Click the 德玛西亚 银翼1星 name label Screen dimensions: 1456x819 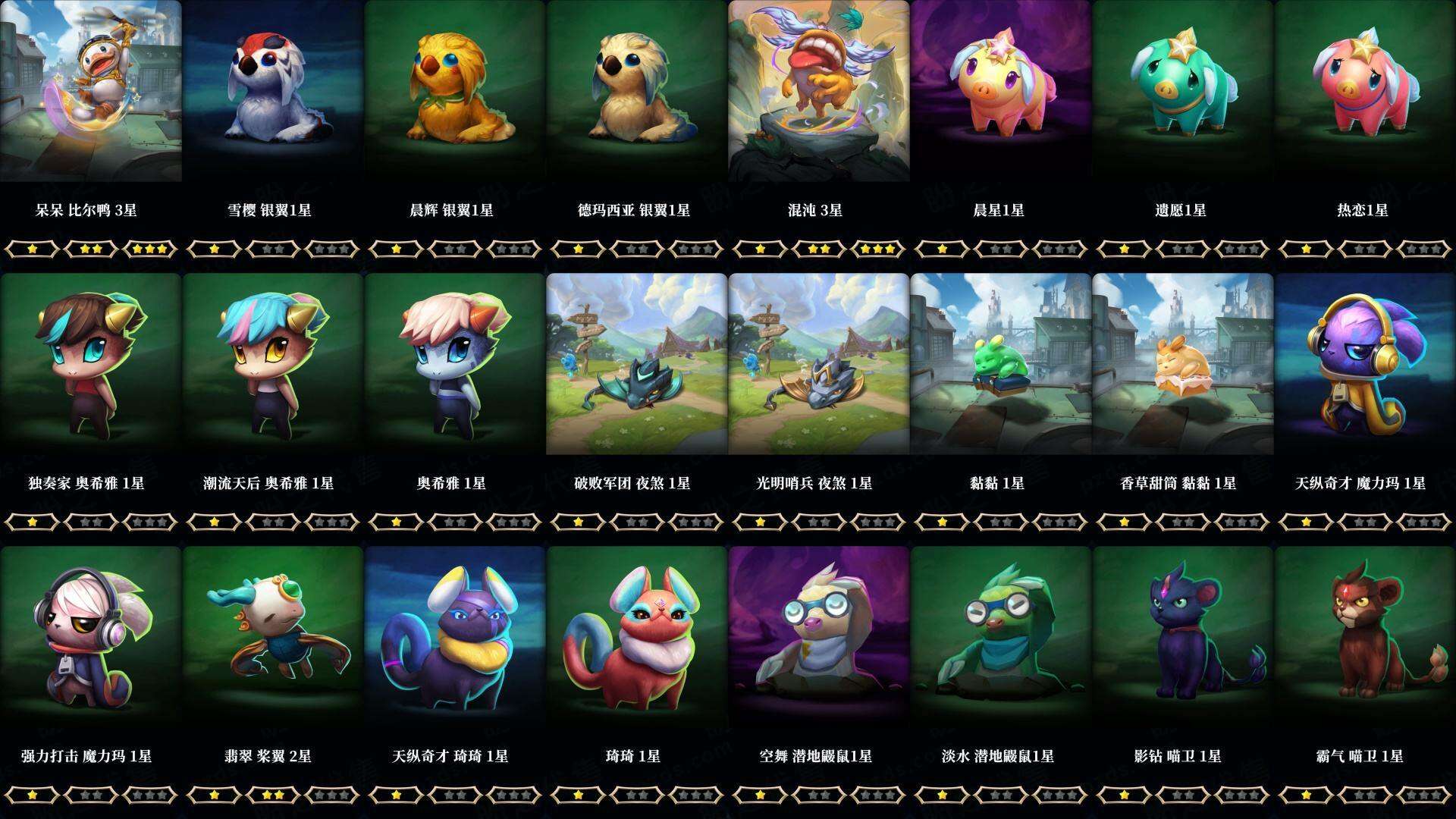tap(634, 210)
